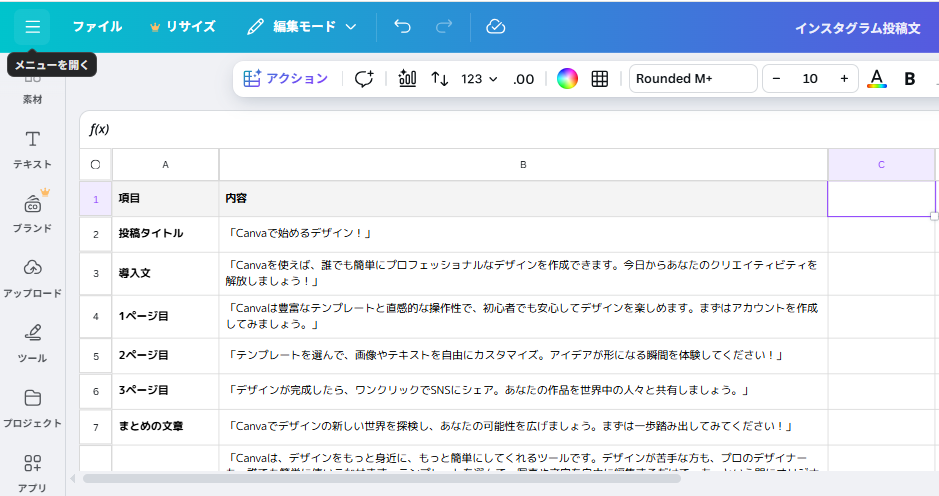Open the 素材 elements panel
This screenshot has height=496, width=939.
tap(32, 91)
